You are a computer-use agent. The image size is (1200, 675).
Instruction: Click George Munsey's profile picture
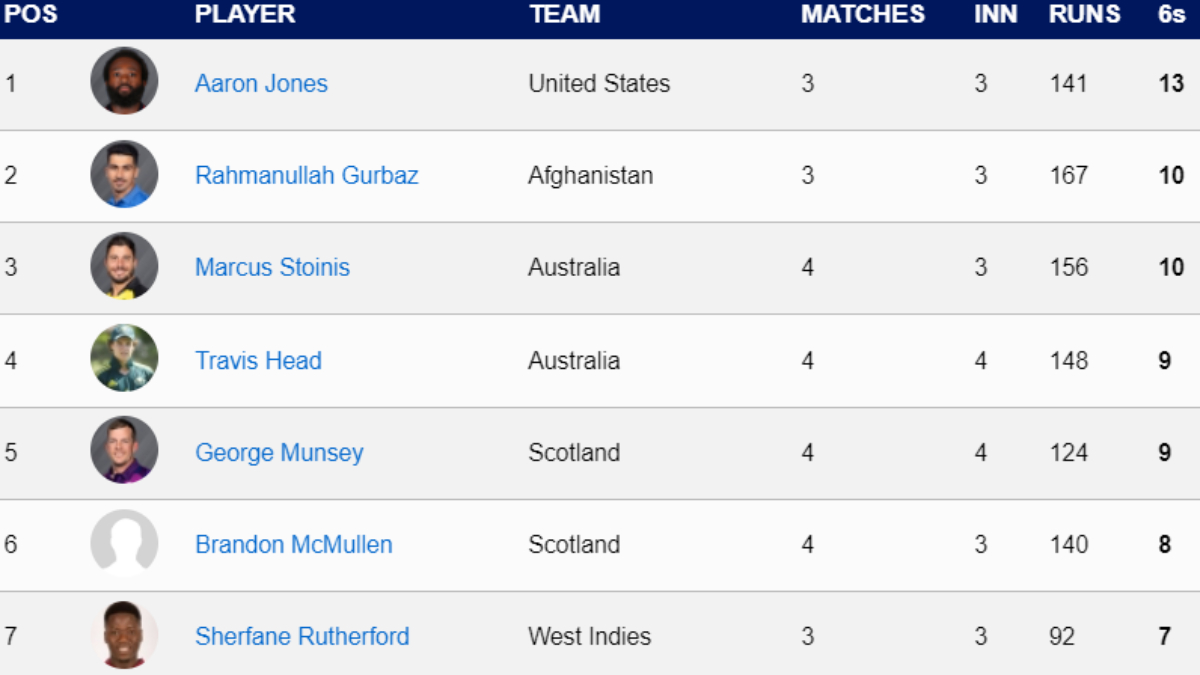(124, 450)
